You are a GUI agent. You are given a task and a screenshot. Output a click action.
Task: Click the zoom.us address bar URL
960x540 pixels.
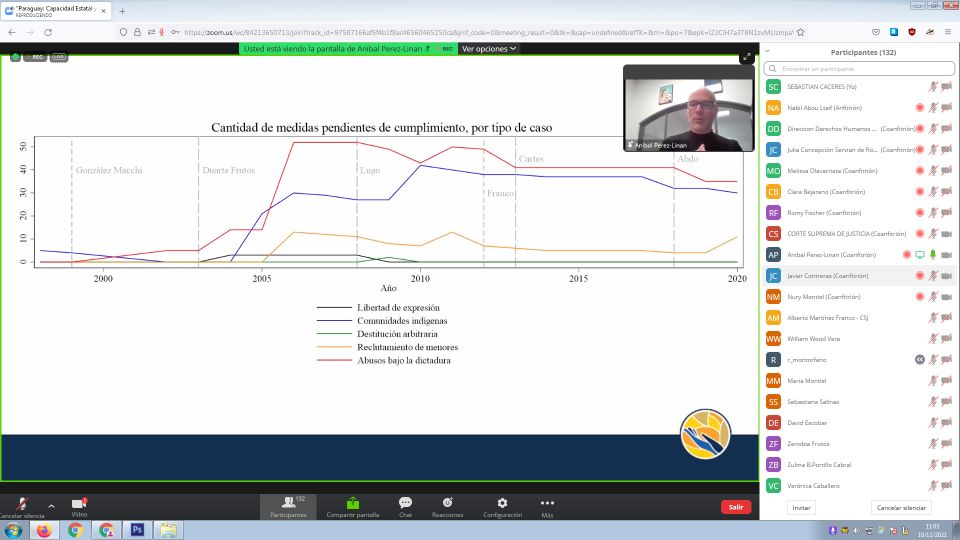click(x=488, y=32)
